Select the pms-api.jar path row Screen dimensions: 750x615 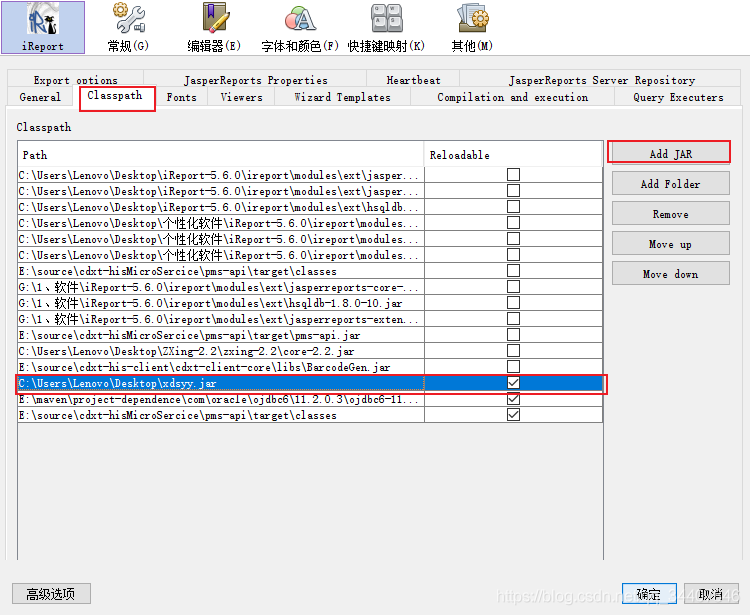coord(221,335)
